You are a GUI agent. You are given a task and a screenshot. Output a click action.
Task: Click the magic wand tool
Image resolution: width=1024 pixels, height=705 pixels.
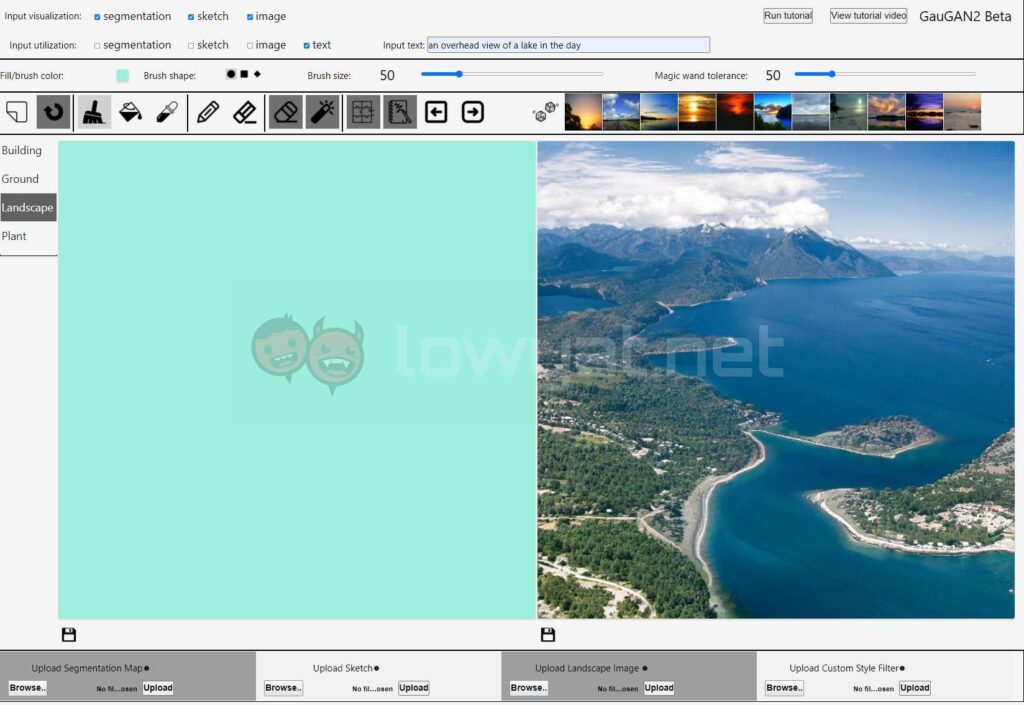coord(322,112)
